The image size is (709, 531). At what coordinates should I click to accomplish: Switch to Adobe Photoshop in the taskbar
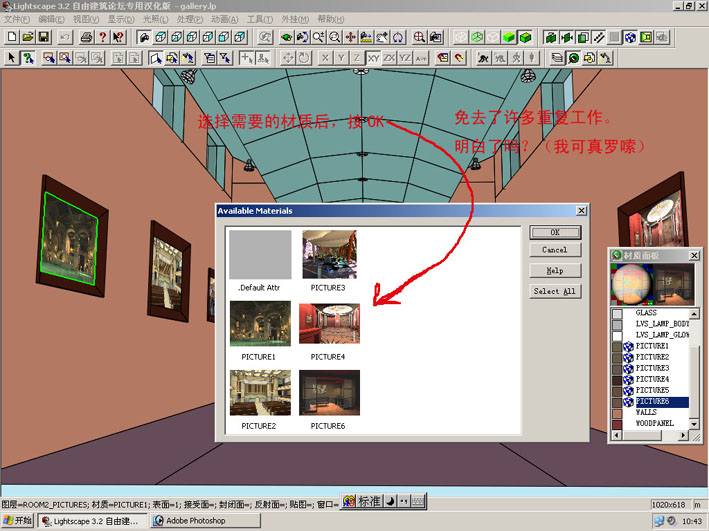point(206,521)
